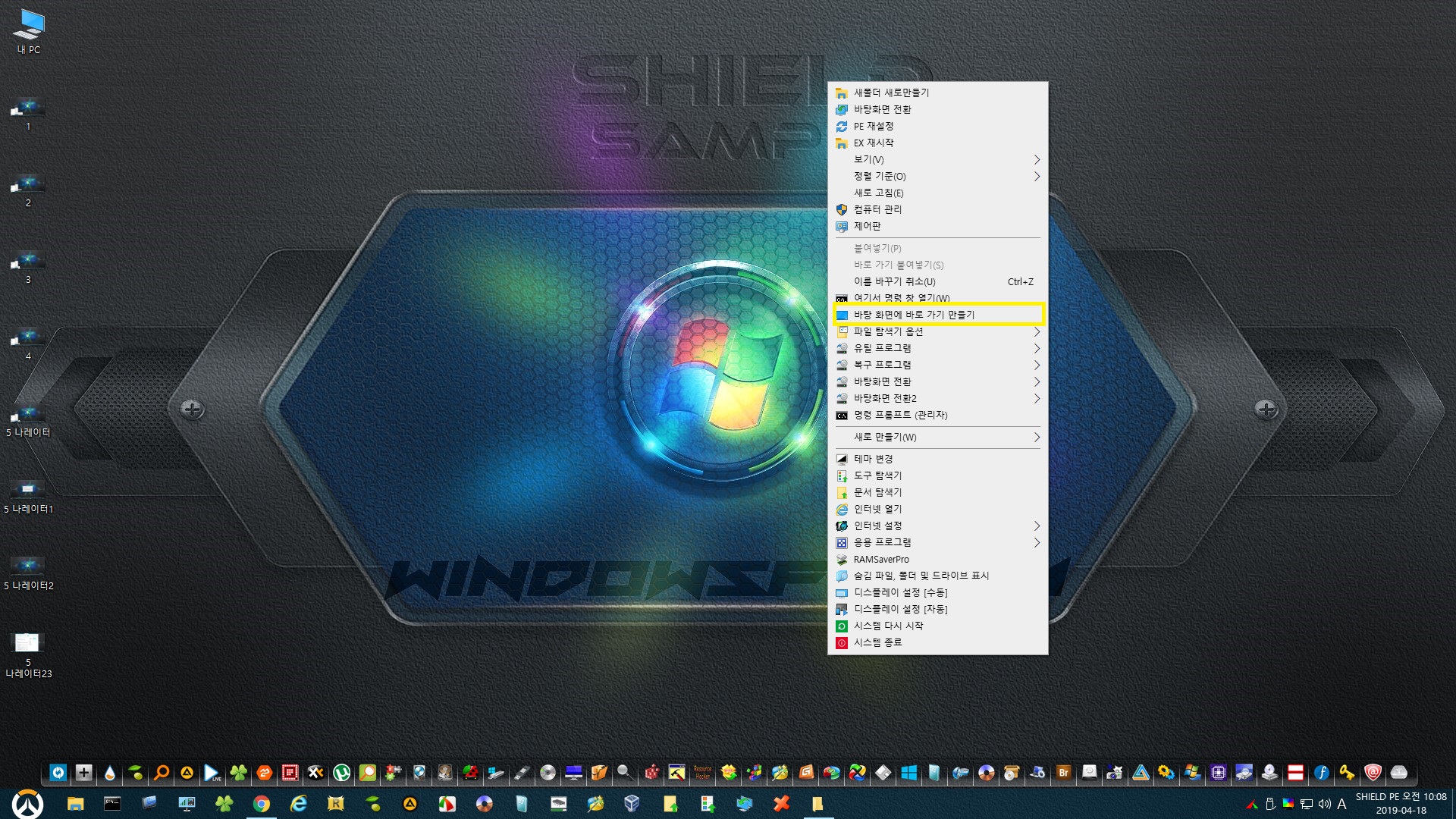This screenshot has height=819, width=1456.
Task: Select 시스템 종료 entry
Action: coord(937,642)
